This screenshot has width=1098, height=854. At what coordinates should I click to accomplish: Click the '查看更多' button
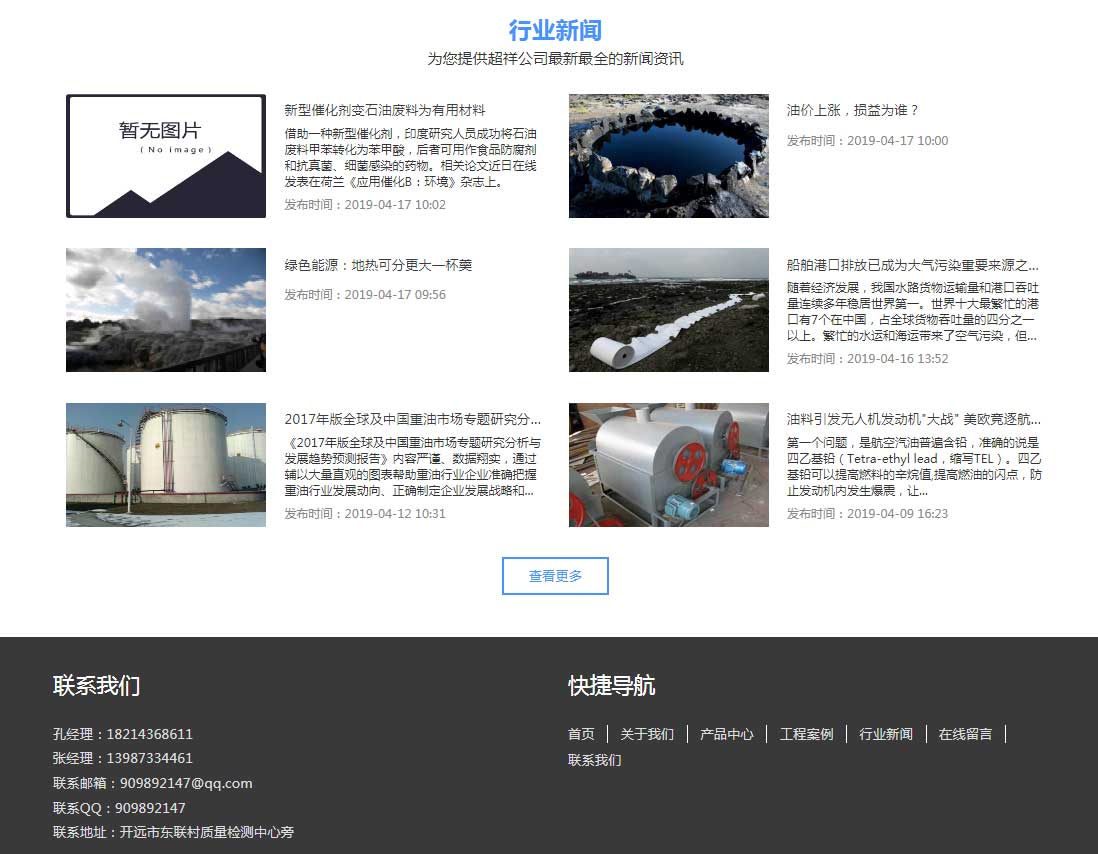555,576
